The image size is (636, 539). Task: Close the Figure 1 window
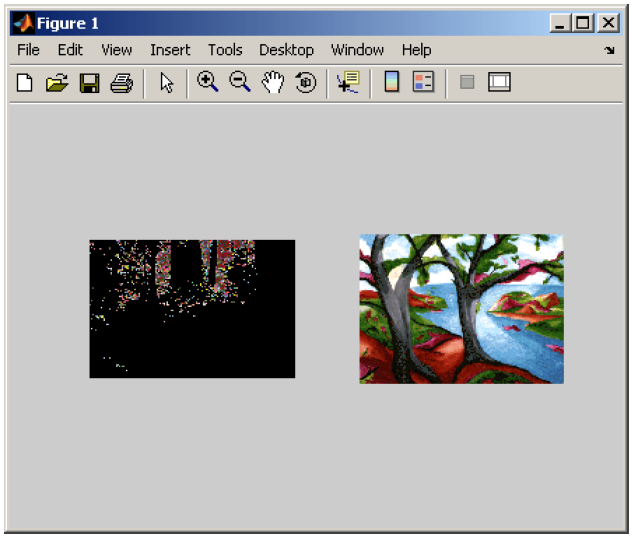point(608,23)
